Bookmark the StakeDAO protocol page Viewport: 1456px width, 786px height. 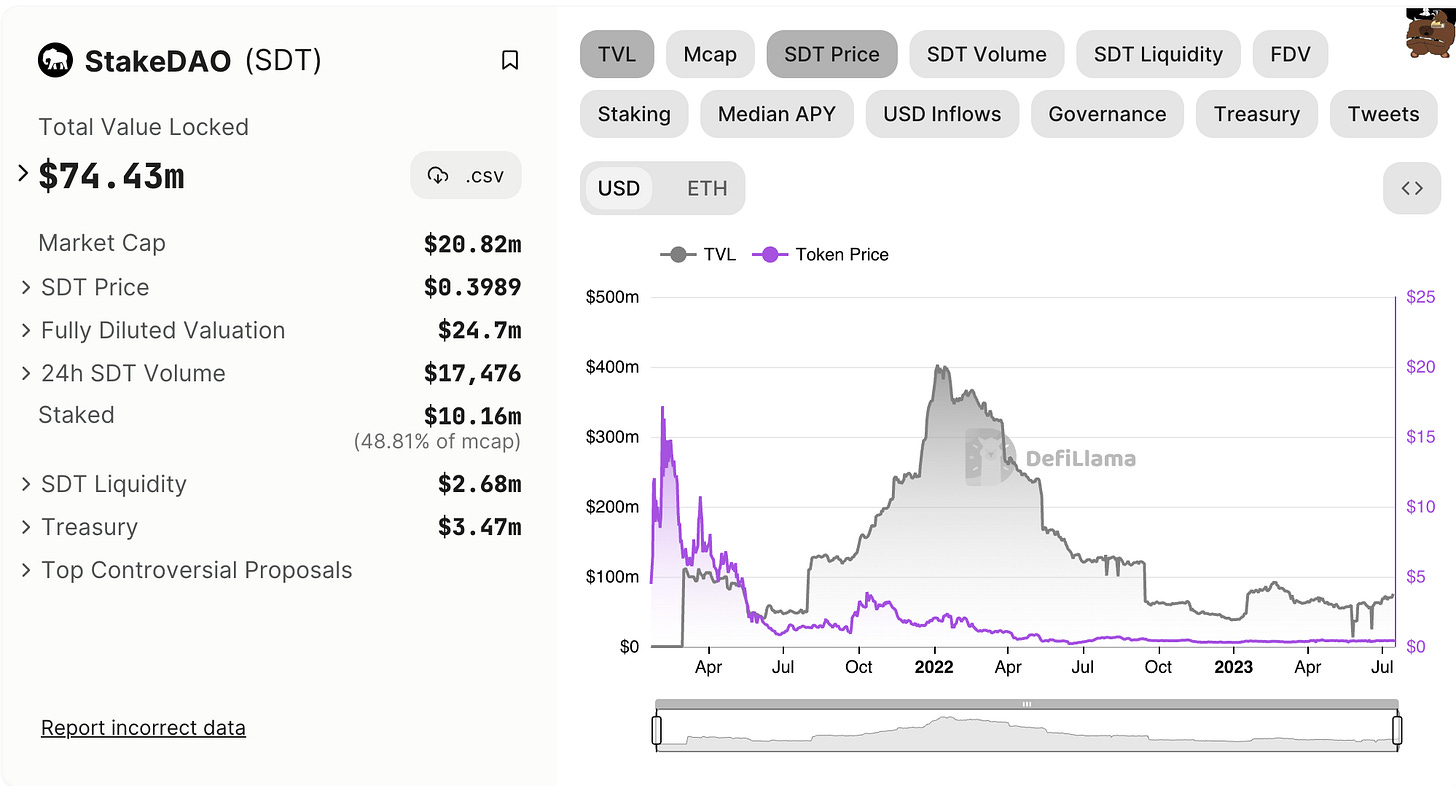[510, 60]
